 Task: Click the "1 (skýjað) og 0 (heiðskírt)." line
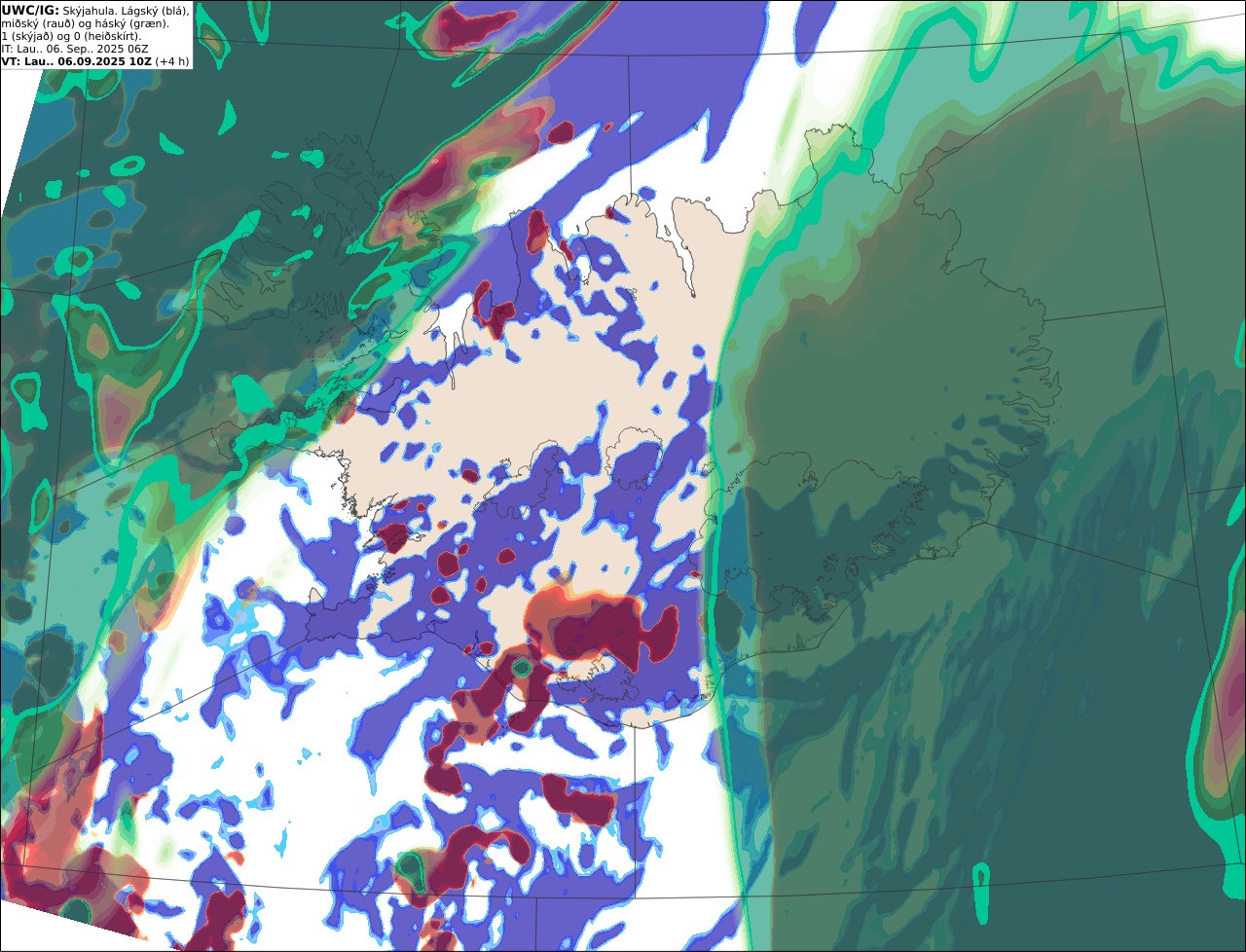pyautogui.click(x=71, y=36)
